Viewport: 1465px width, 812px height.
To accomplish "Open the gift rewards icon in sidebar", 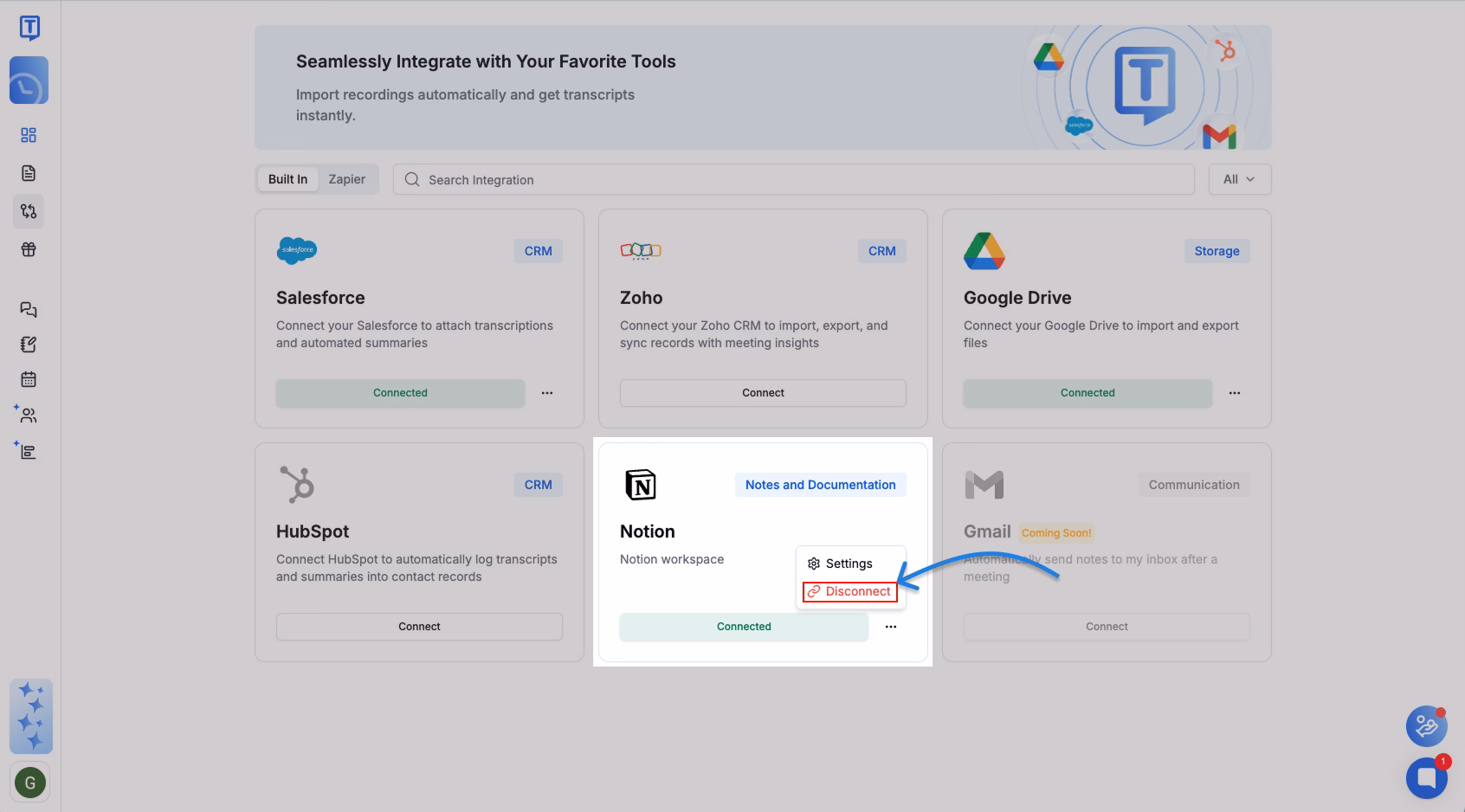I will [x=29, y=249].
